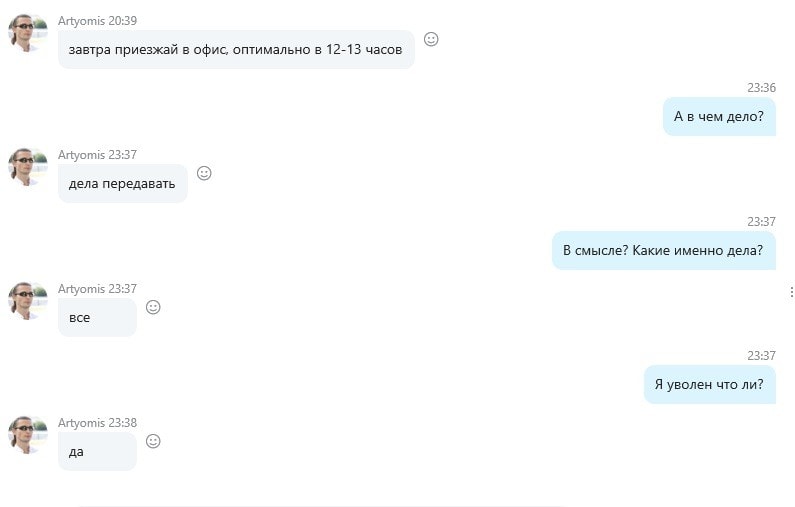Select the "да" reply bubble
This screenshot has height=507, width=795.
click(97, 451)
